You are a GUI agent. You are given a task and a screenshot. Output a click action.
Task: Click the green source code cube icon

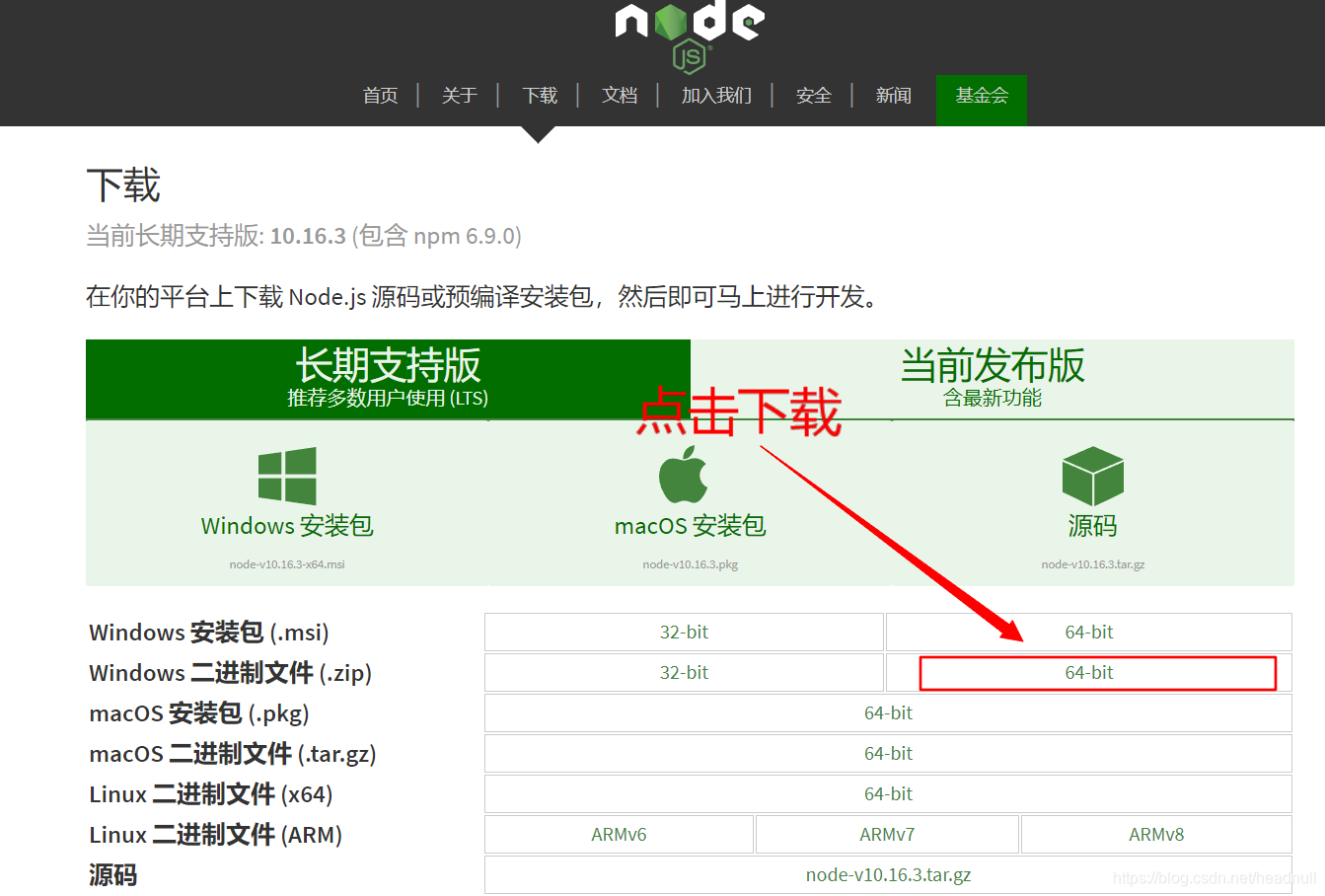pyautogui.click(x=1093, y=476)
